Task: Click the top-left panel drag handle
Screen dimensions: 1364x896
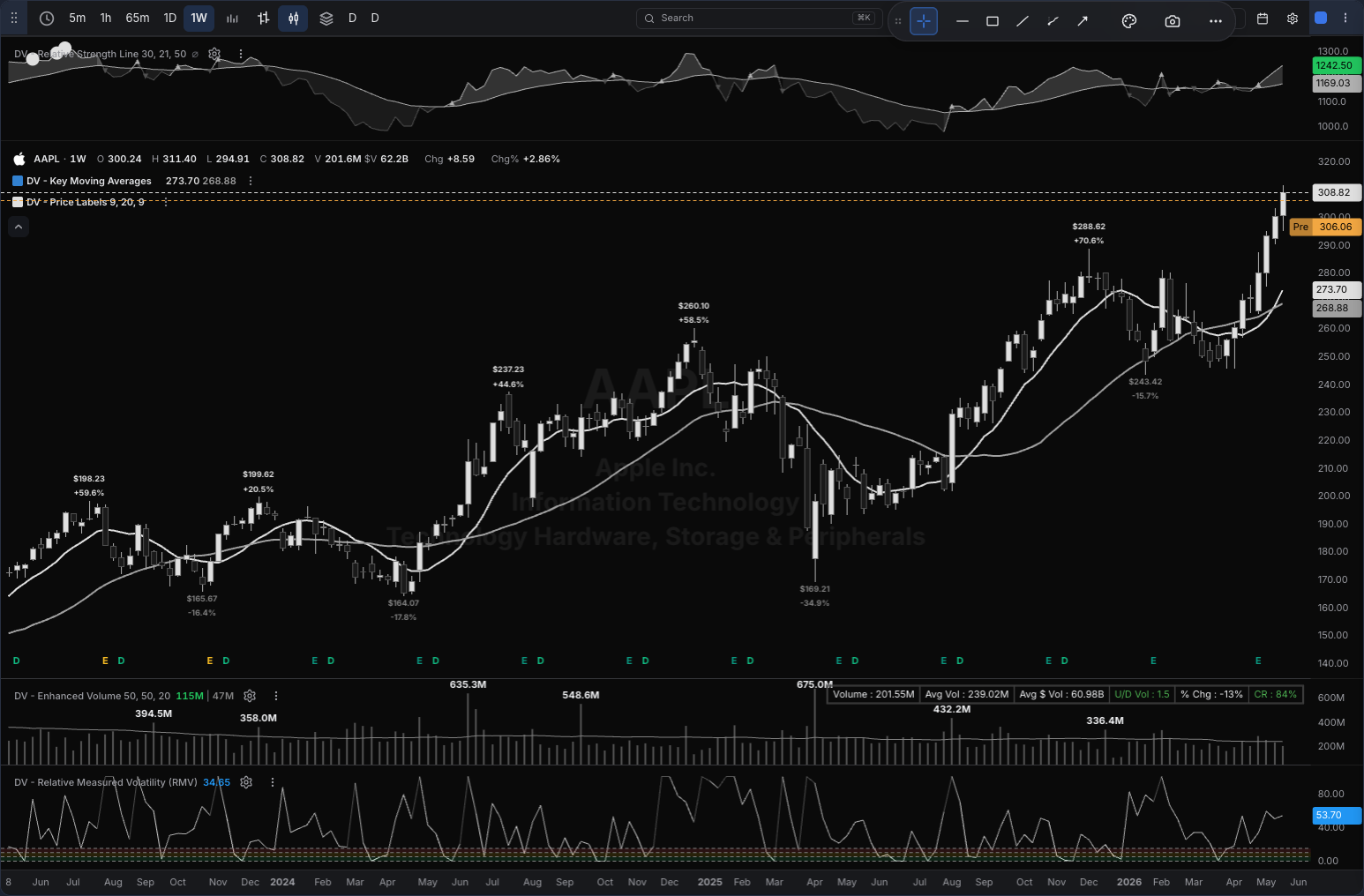Action: point(14,18)
